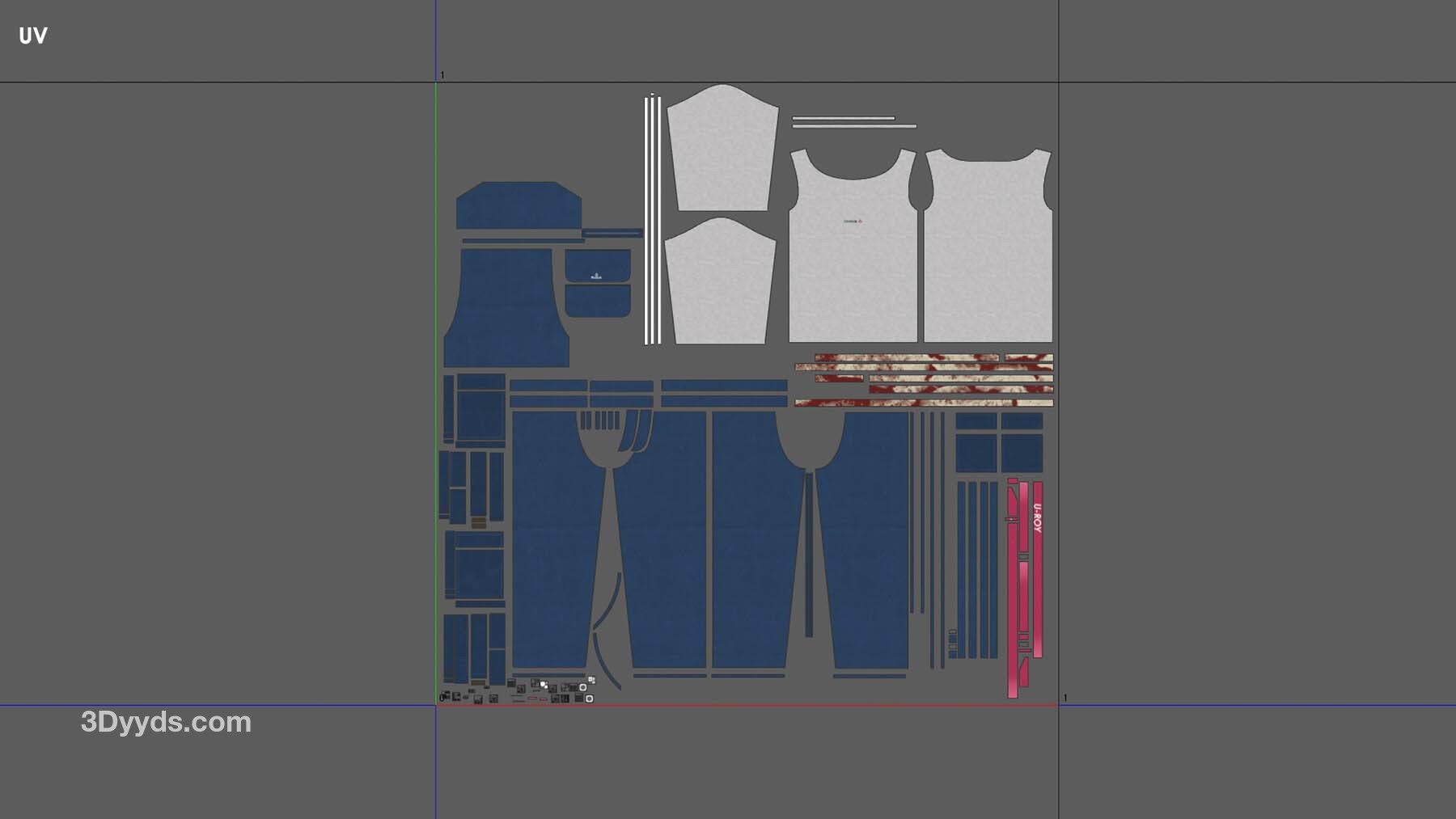Select the pink strap with U-ROY text

[x=1038, y=566]
